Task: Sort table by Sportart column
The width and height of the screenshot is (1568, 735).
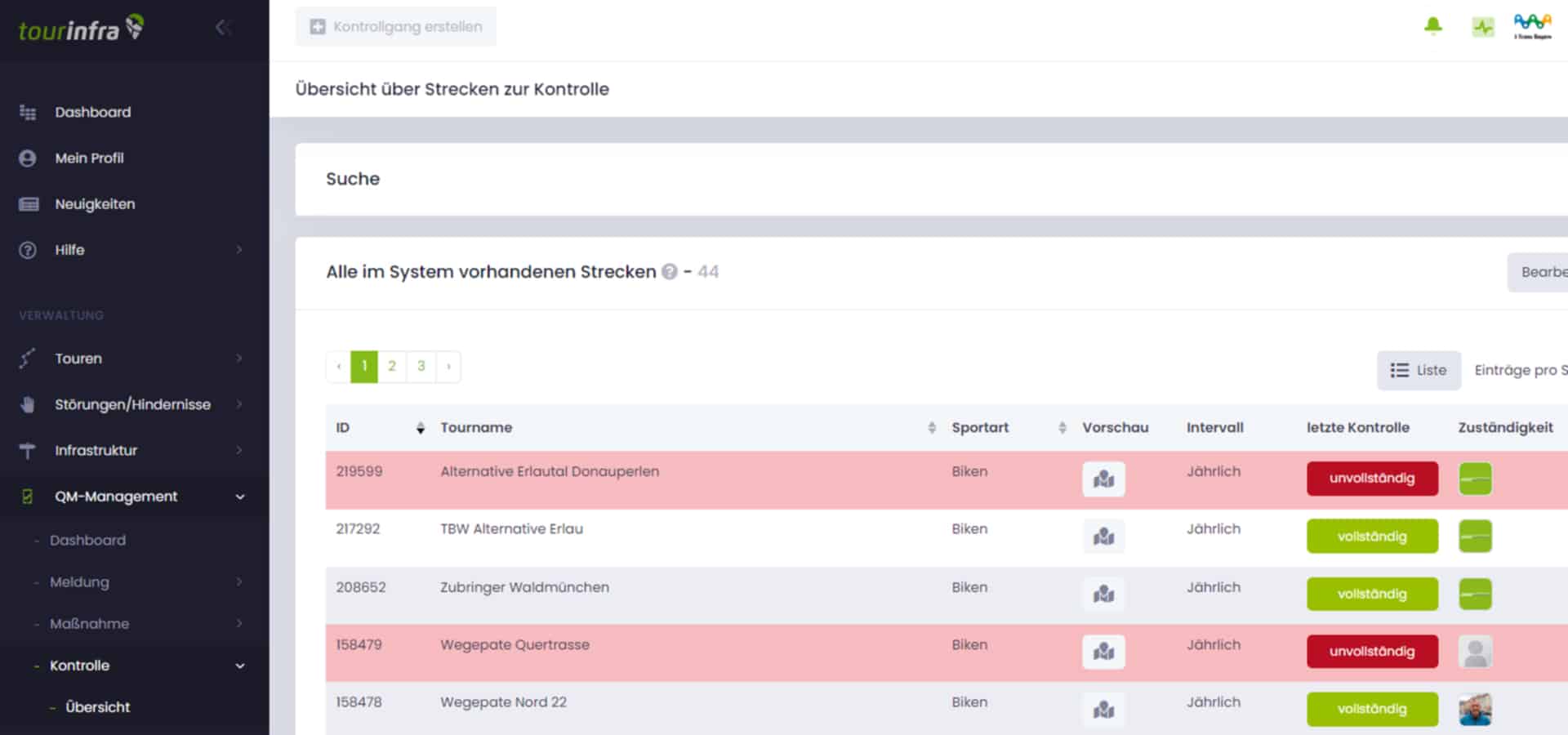Action: click(1062, 428)
